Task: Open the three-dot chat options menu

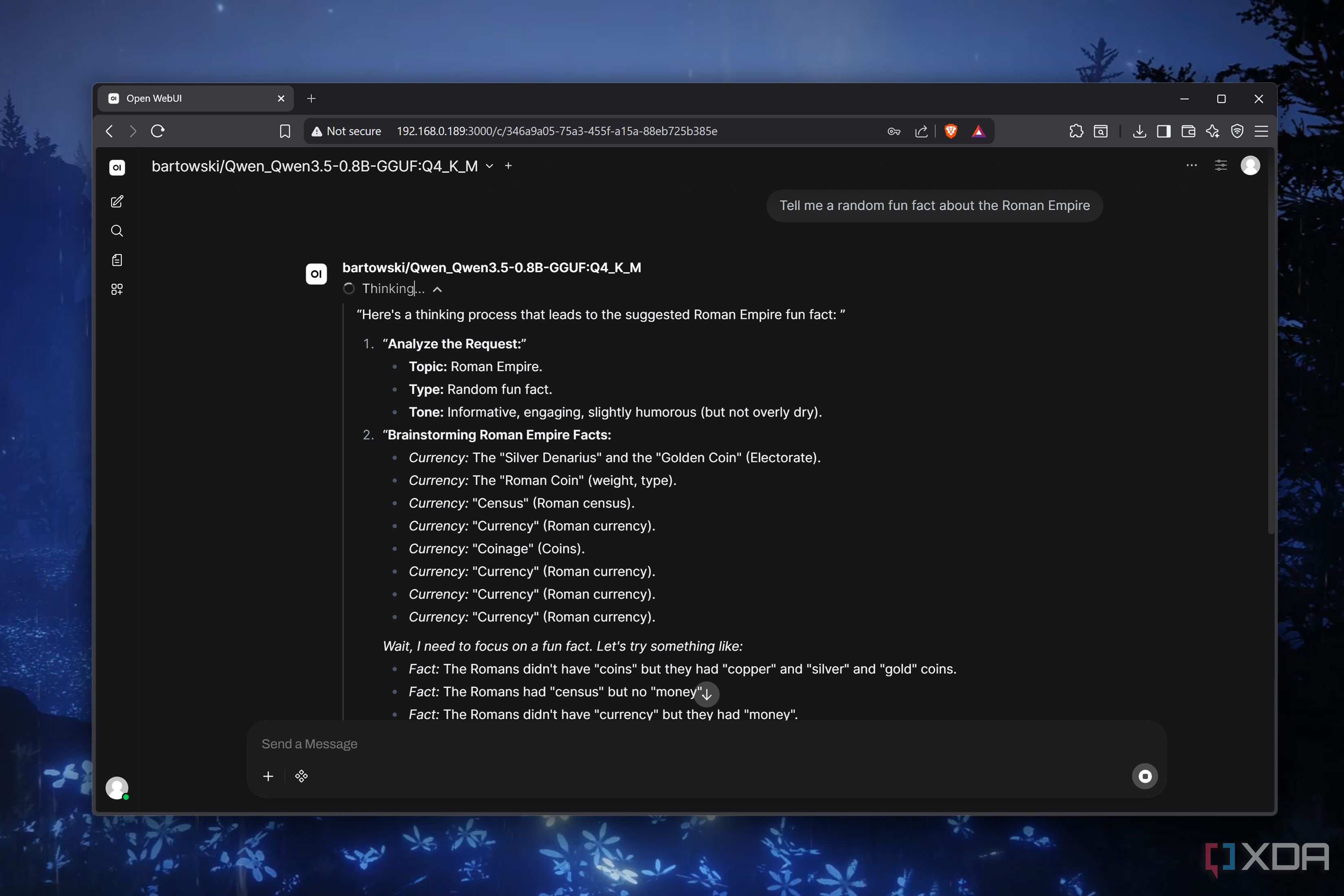Action: pyautogui.click(x=1191, y=166)
